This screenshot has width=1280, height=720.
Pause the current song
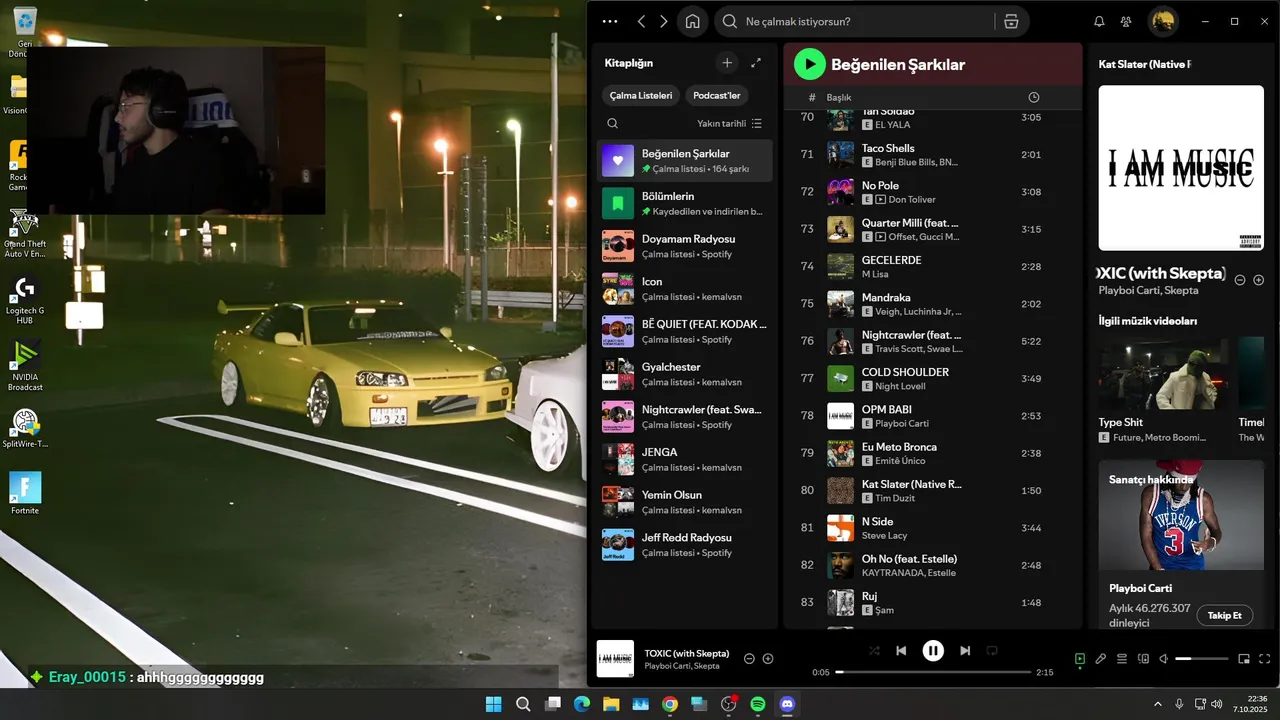(933, 651)
